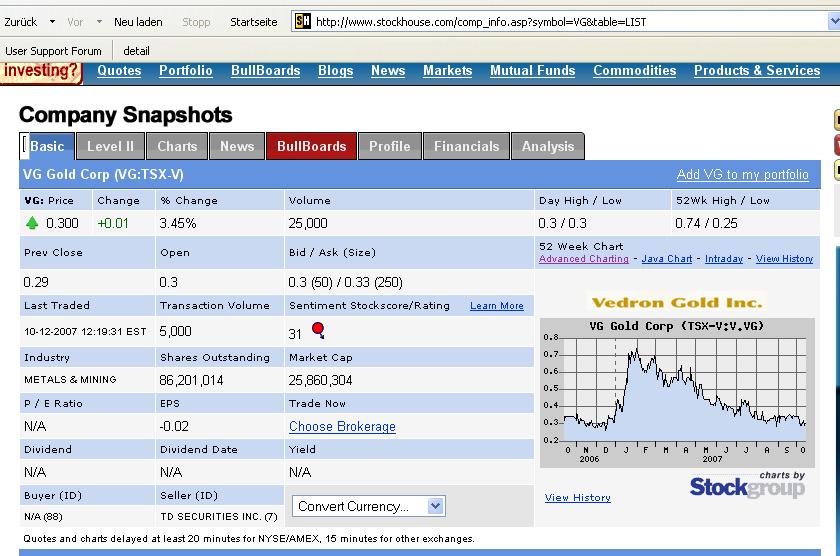Open the Advanced Charting link
Screen dimensions: 840x556
[x=583, y=259]
